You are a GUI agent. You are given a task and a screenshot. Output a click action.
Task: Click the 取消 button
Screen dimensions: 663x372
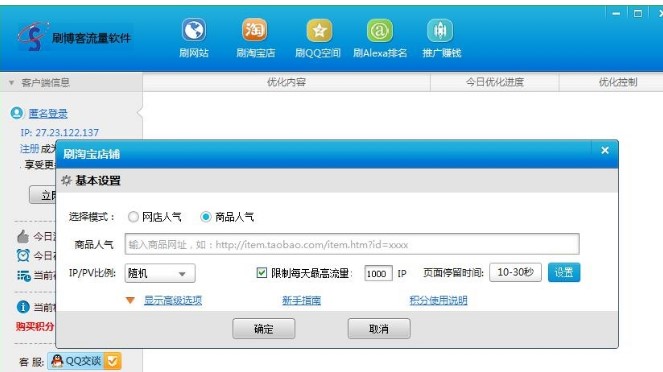(x=379, y=328)
